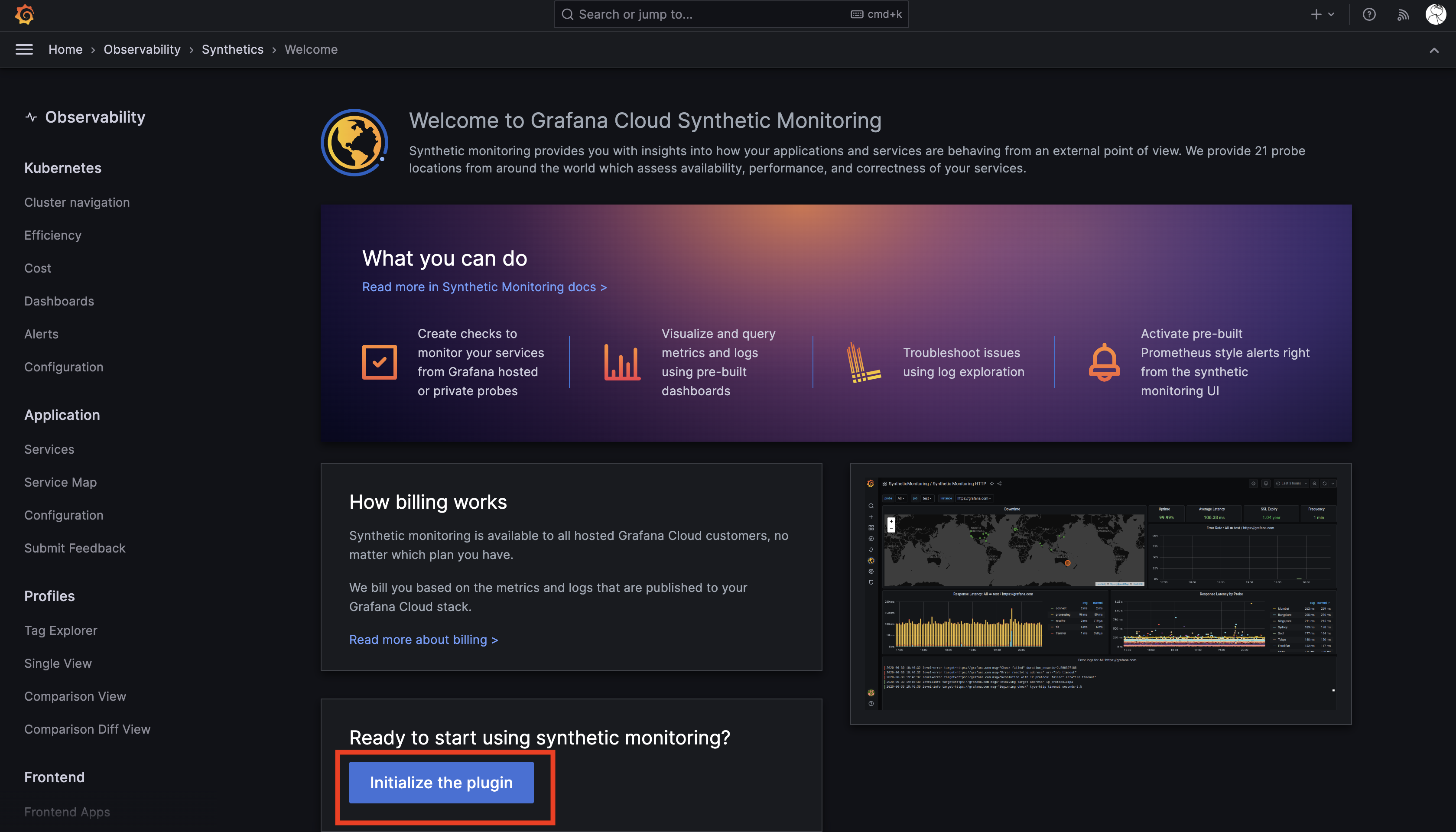This screenshot has width=1456, height=832.
Task: Go to Synthetics breadcrumb
Action: point(233,50)
